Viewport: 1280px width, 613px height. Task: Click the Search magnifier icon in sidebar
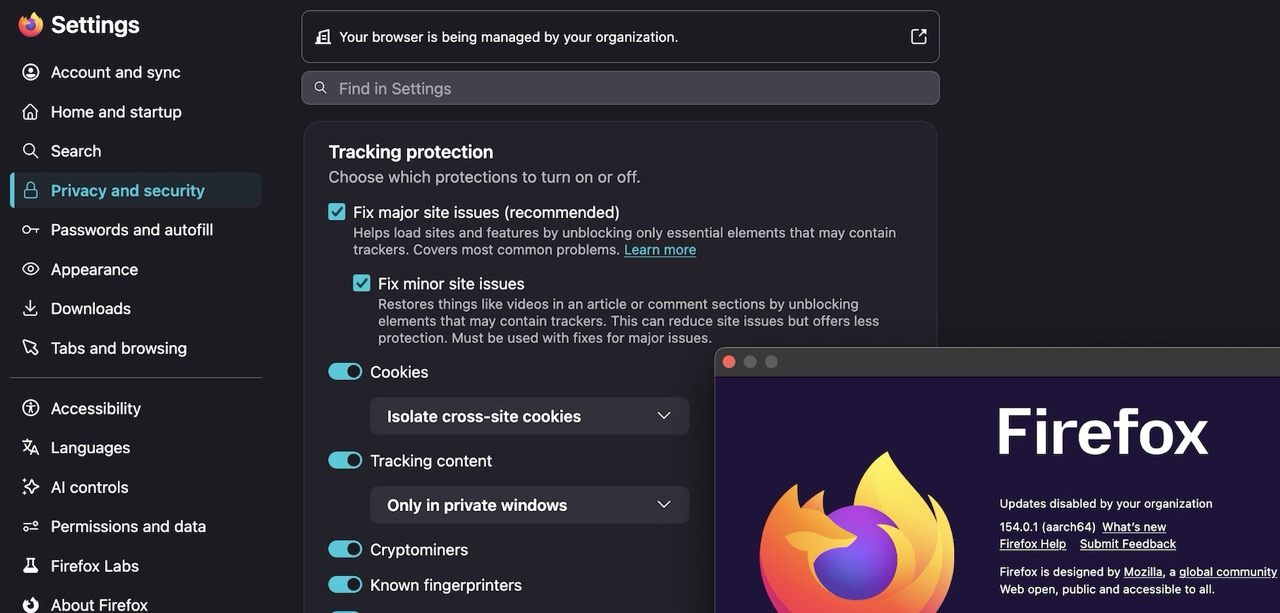coord(31,151)
